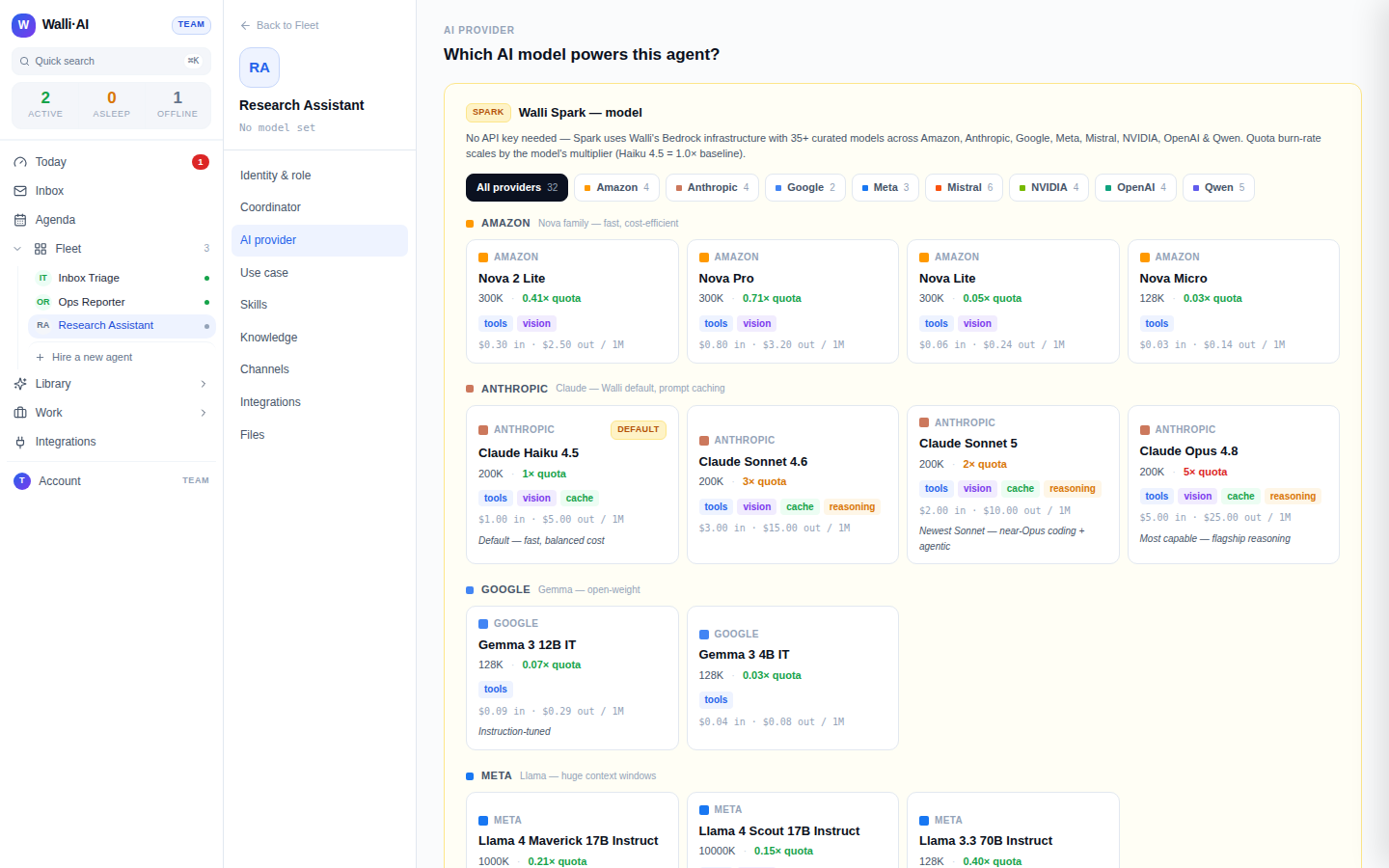Filter models by Mistral

[965, 187]
